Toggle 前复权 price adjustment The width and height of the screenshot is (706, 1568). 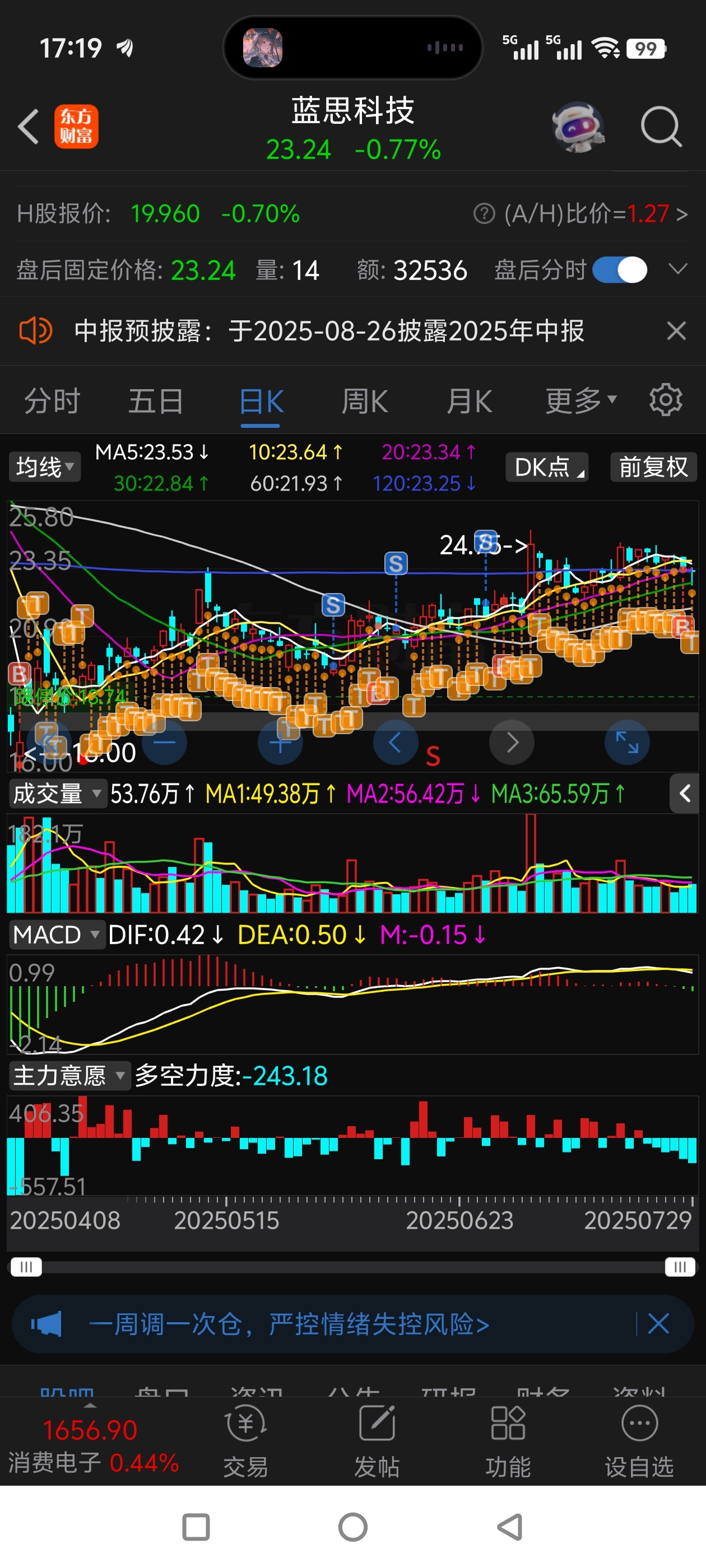653,467
